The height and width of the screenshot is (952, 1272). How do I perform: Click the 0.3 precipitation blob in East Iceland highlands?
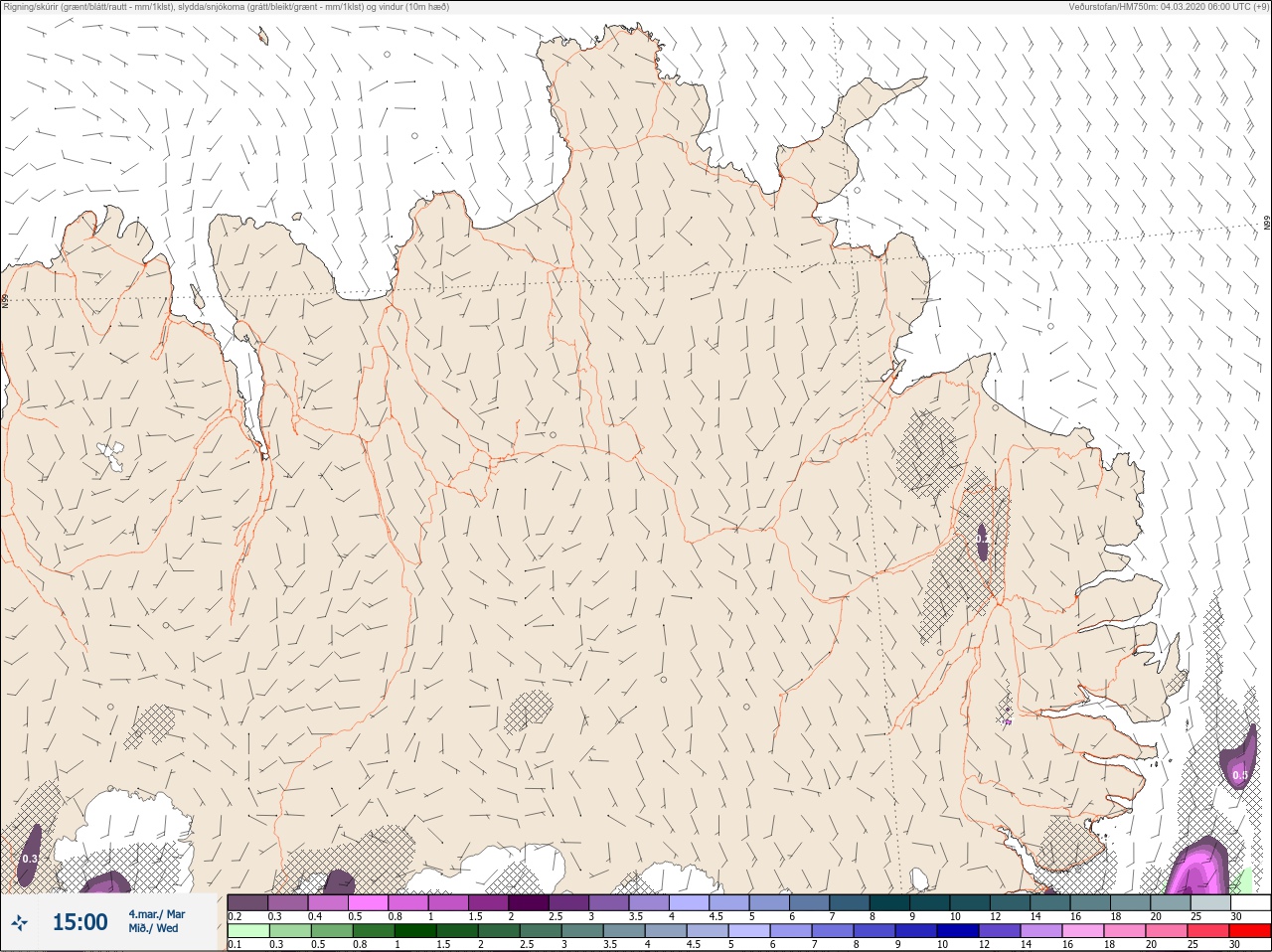click(x=982, y=541)
